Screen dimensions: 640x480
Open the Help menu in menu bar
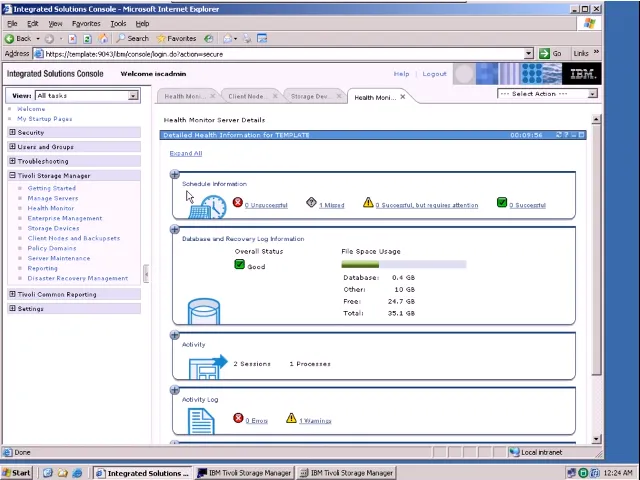142,24
